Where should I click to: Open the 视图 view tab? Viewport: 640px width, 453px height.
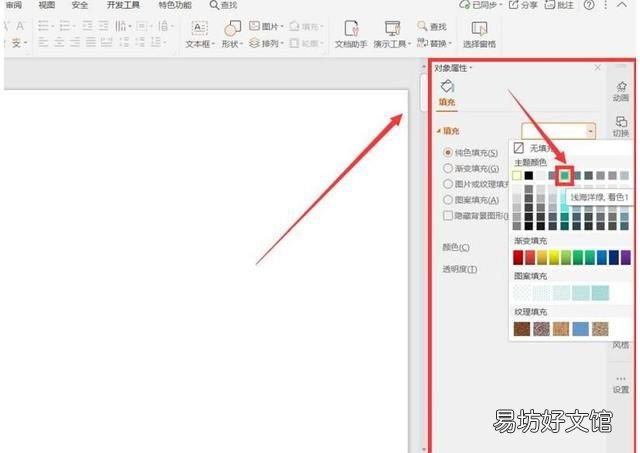click(47, 5)
